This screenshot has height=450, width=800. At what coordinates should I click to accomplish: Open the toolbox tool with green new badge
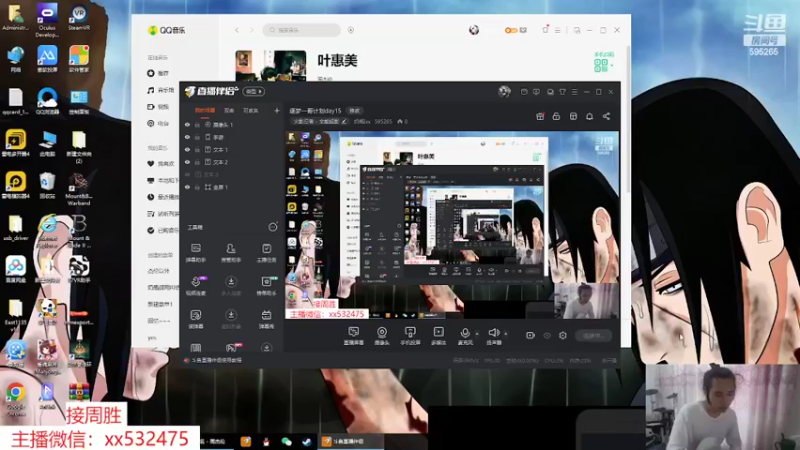266,286
